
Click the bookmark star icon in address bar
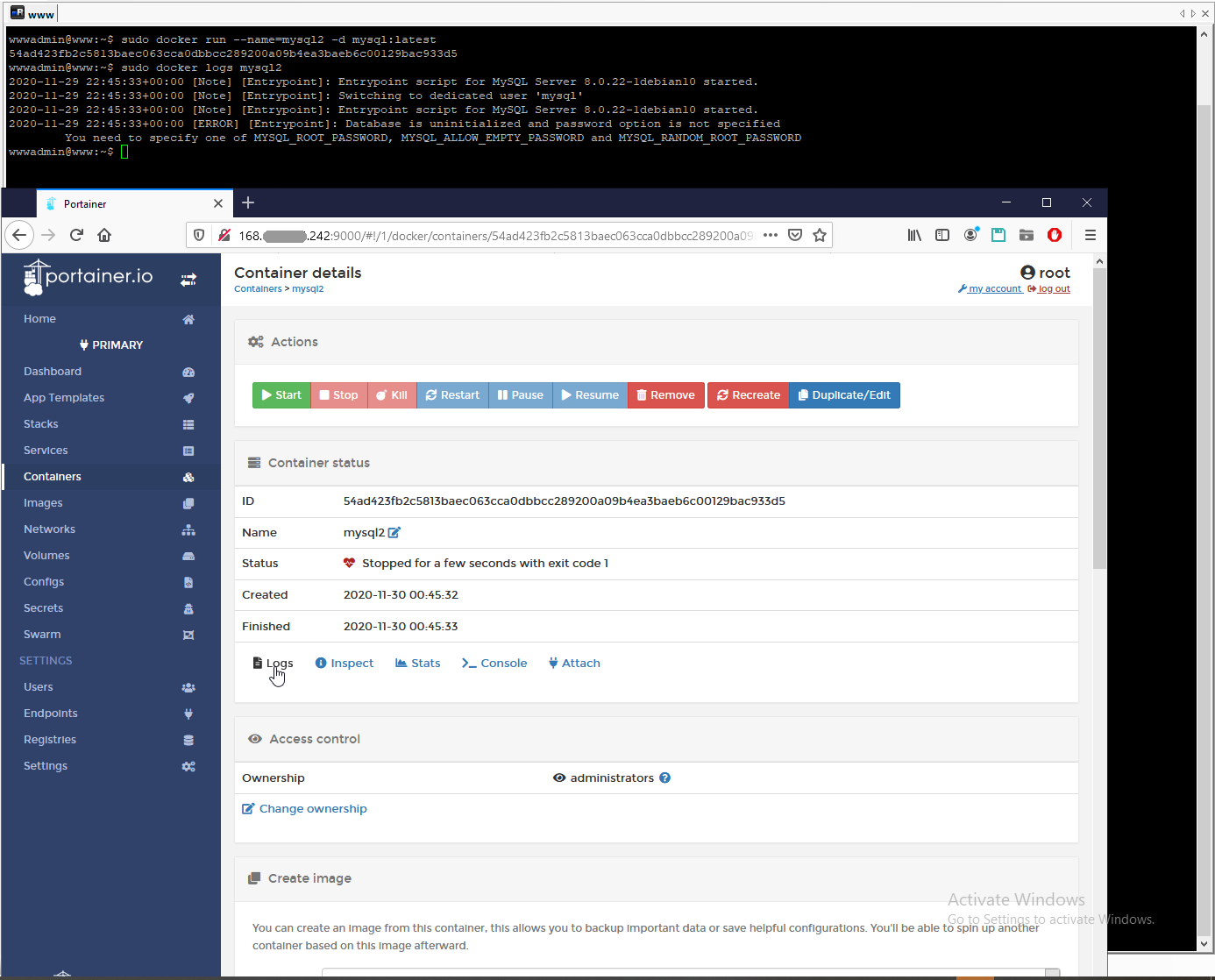point(820,235)
